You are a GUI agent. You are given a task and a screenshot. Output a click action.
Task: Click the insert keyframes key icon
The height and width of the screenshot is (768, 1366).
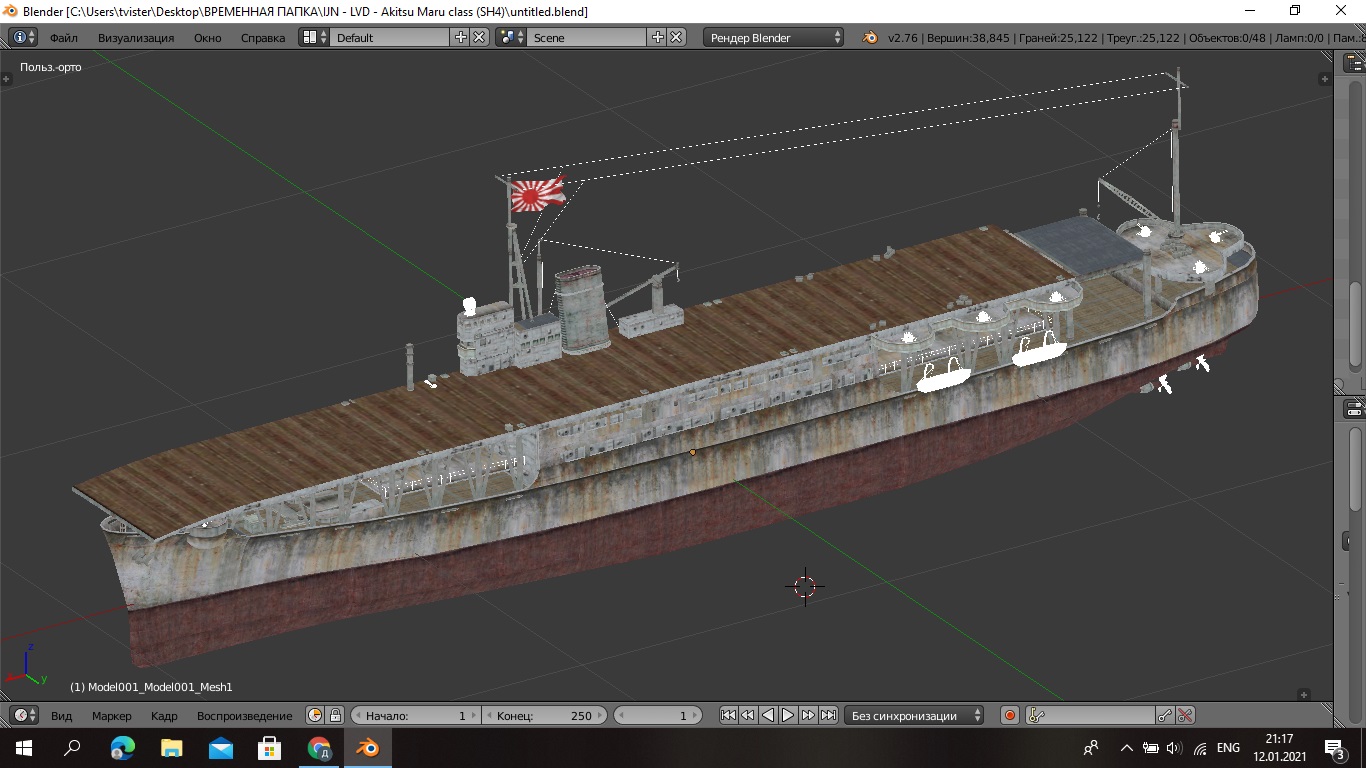tap(1164, 715)
